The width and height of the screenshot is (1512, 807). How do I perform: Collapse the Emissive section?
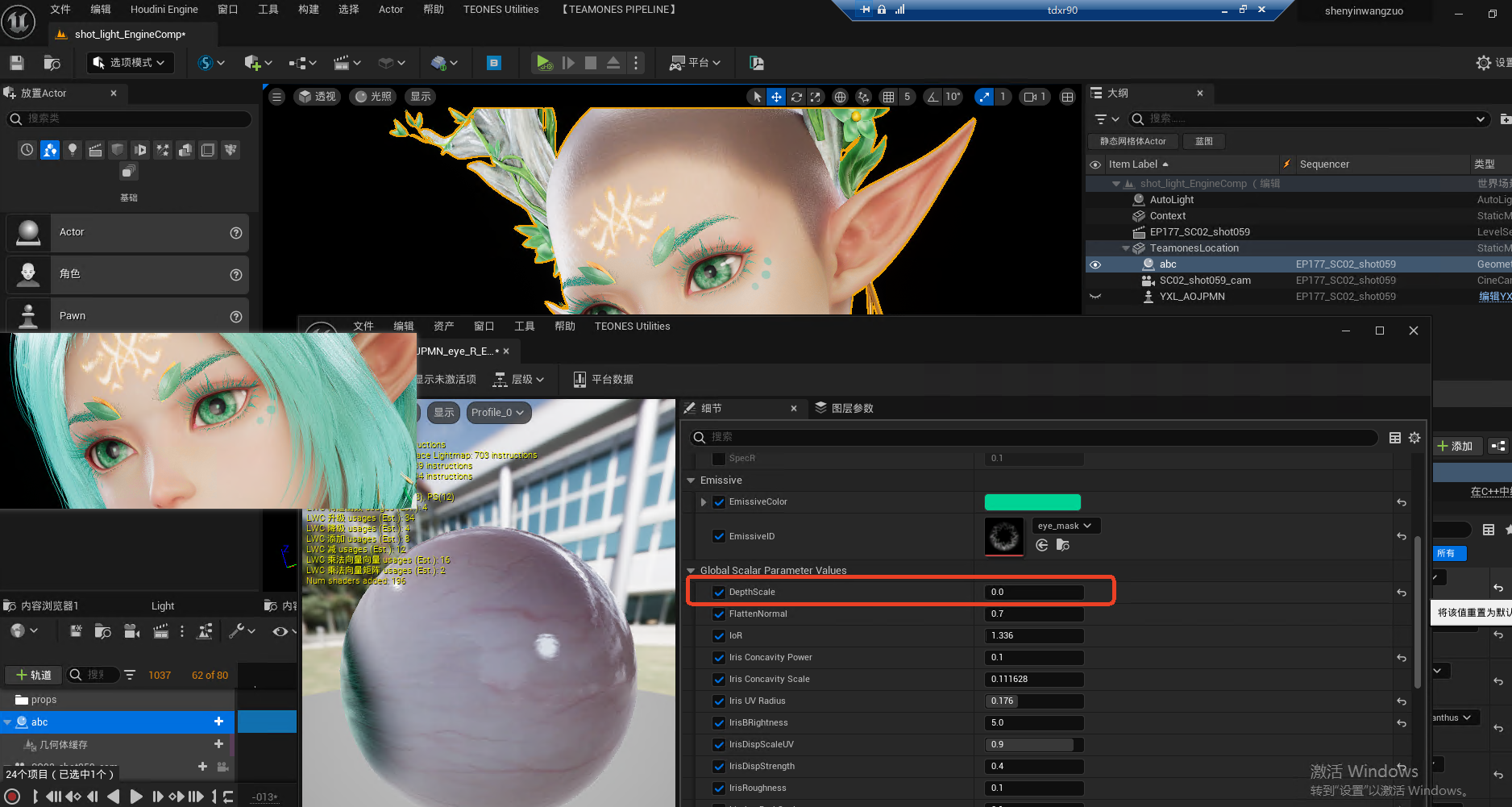coord(691,480)
